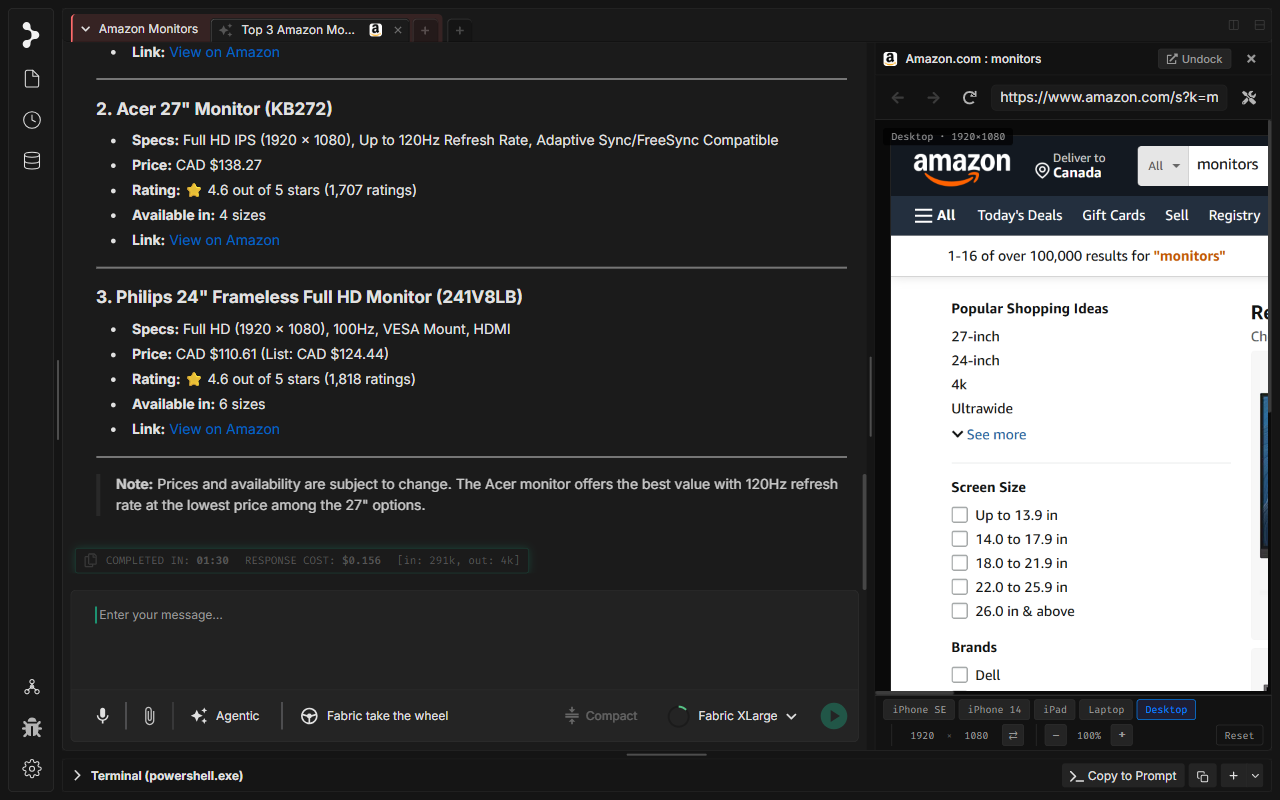This screenshot has width=1280, height=800.
Task: Close the Amazon.com browser panel
Action: click(1251, 59)
